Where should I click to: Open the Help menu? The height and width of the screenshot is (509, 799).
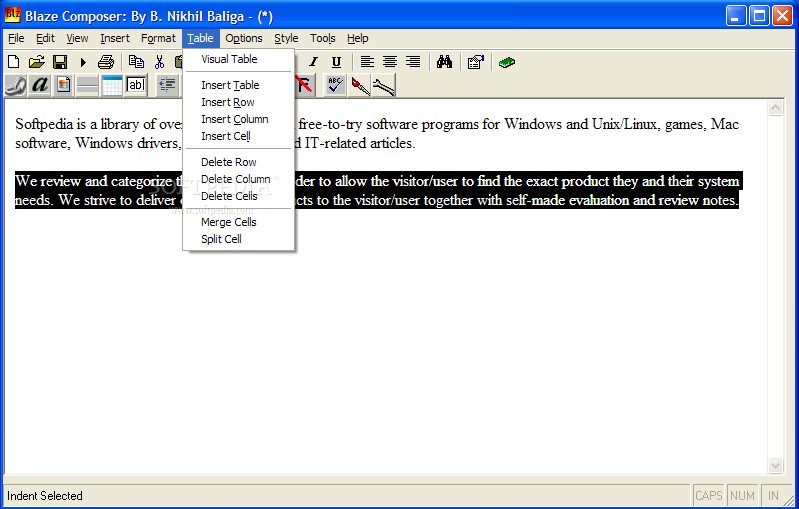click(357, 38)
